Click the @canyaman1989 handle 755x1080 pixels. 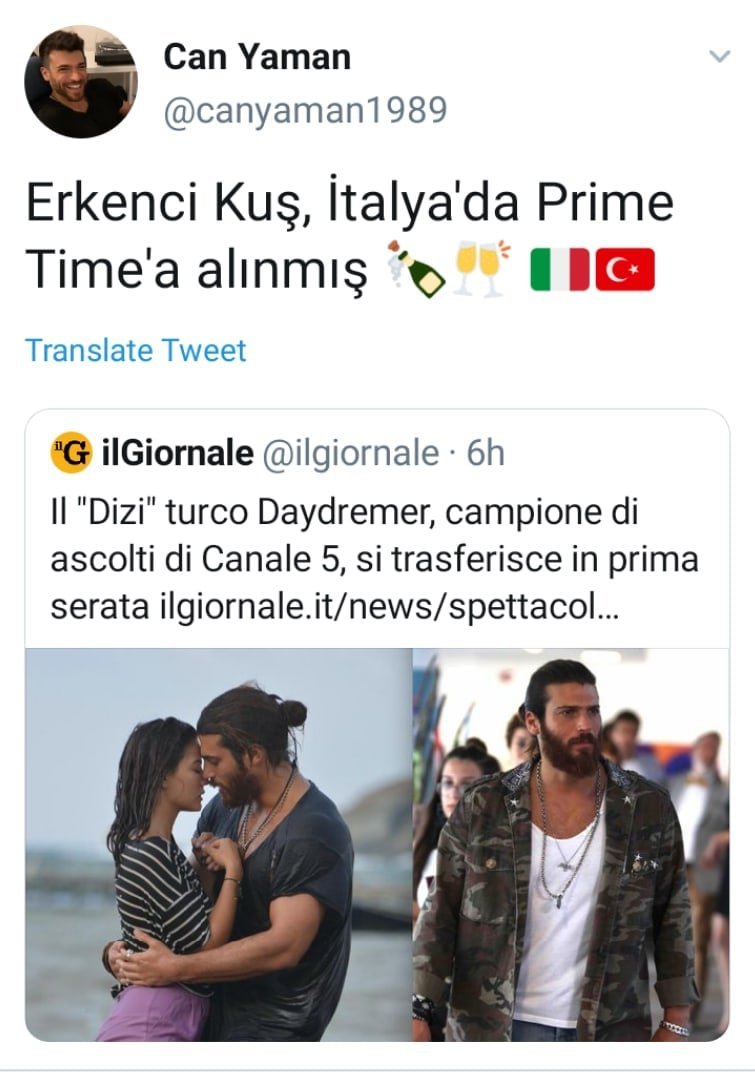[x=304, y=109]
